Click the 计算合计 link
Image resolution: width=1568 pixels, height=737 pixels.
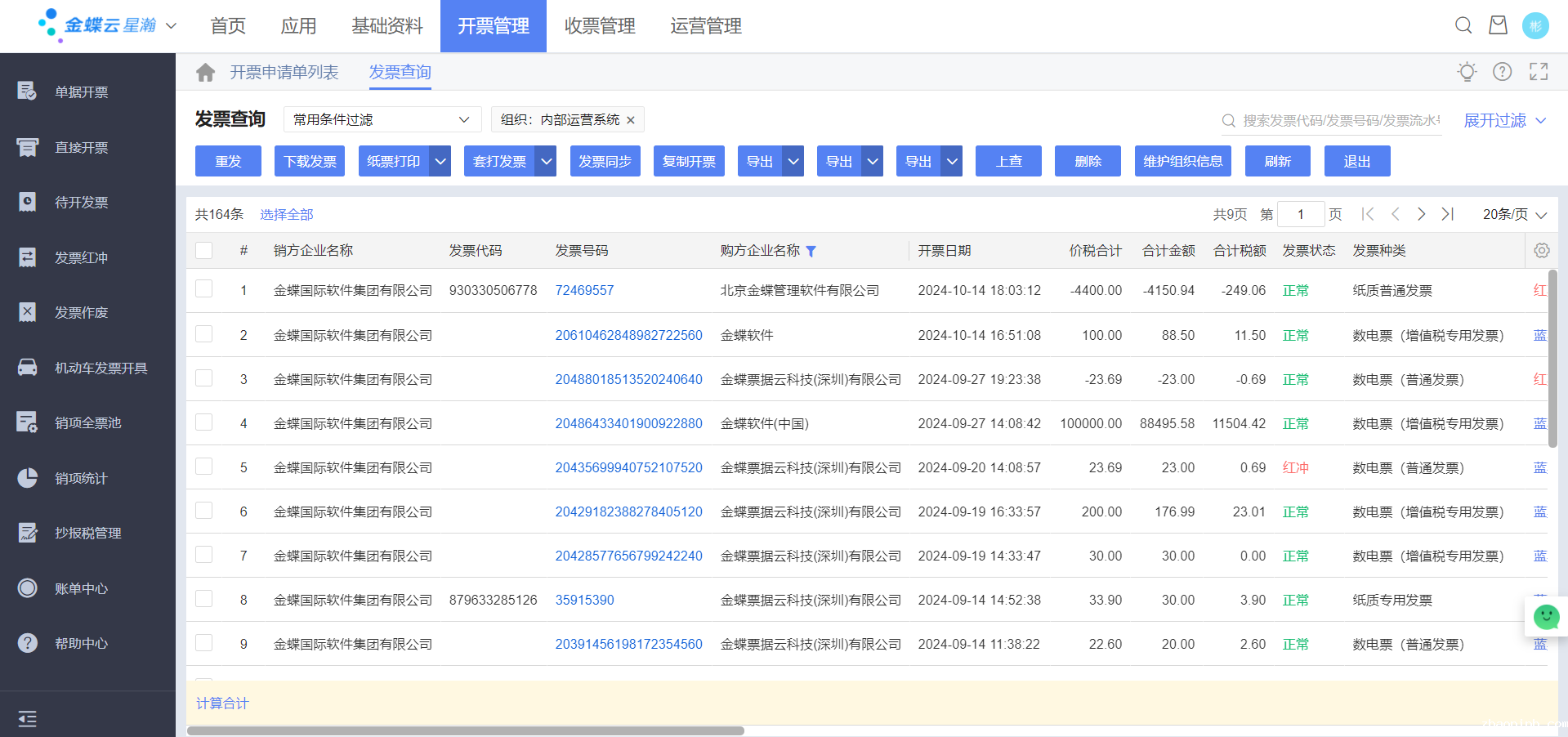tap(222, 703)
